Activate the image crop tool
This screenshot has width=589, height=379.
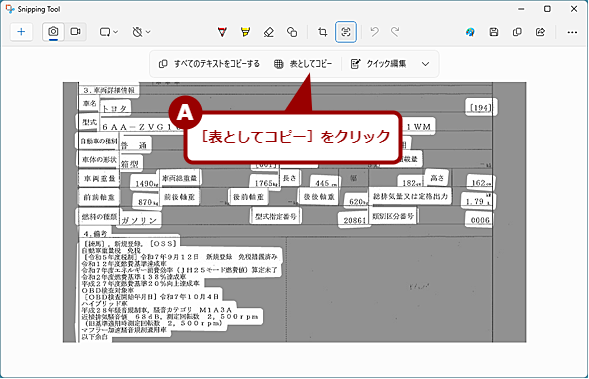(322, 32)
